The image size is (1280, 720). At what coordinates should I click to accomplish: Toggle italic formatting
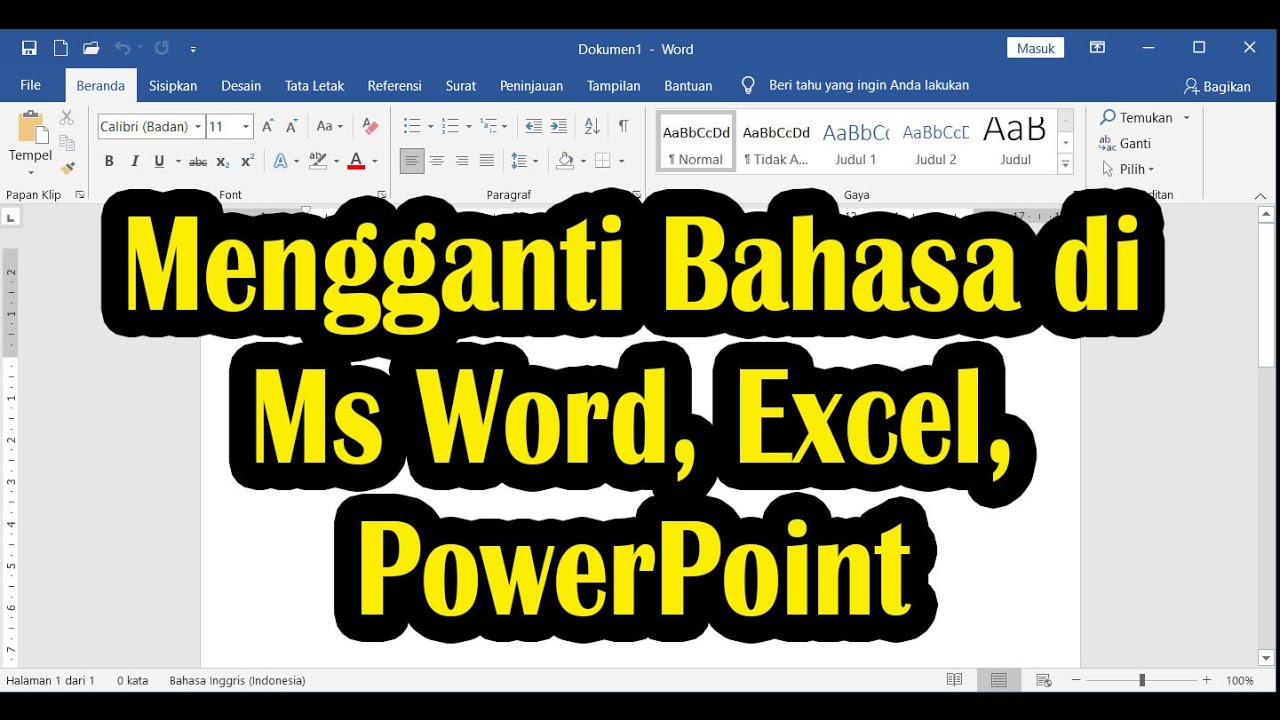135,161
